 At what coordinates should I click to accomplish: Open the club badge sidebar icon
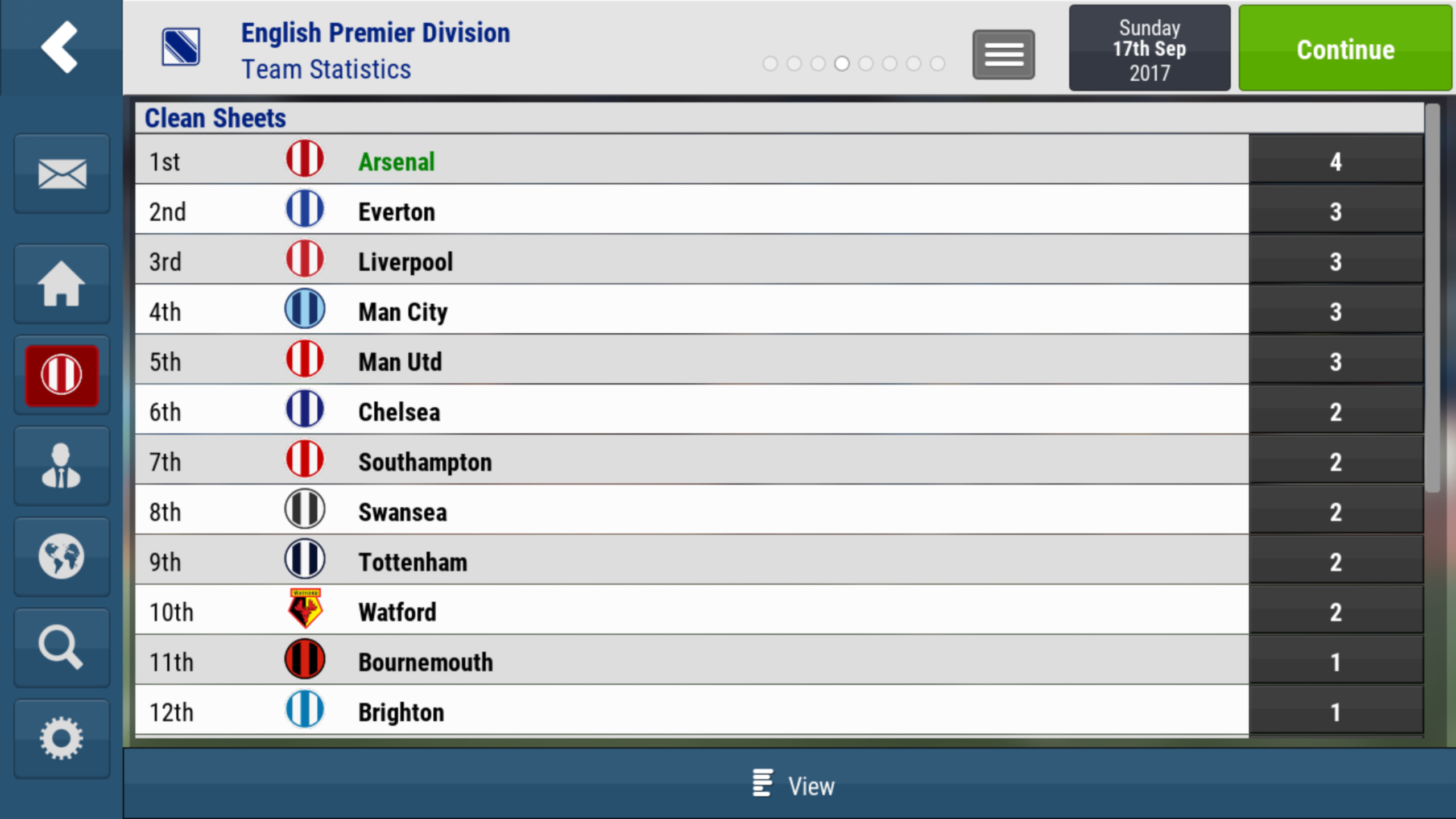(62, 375)
